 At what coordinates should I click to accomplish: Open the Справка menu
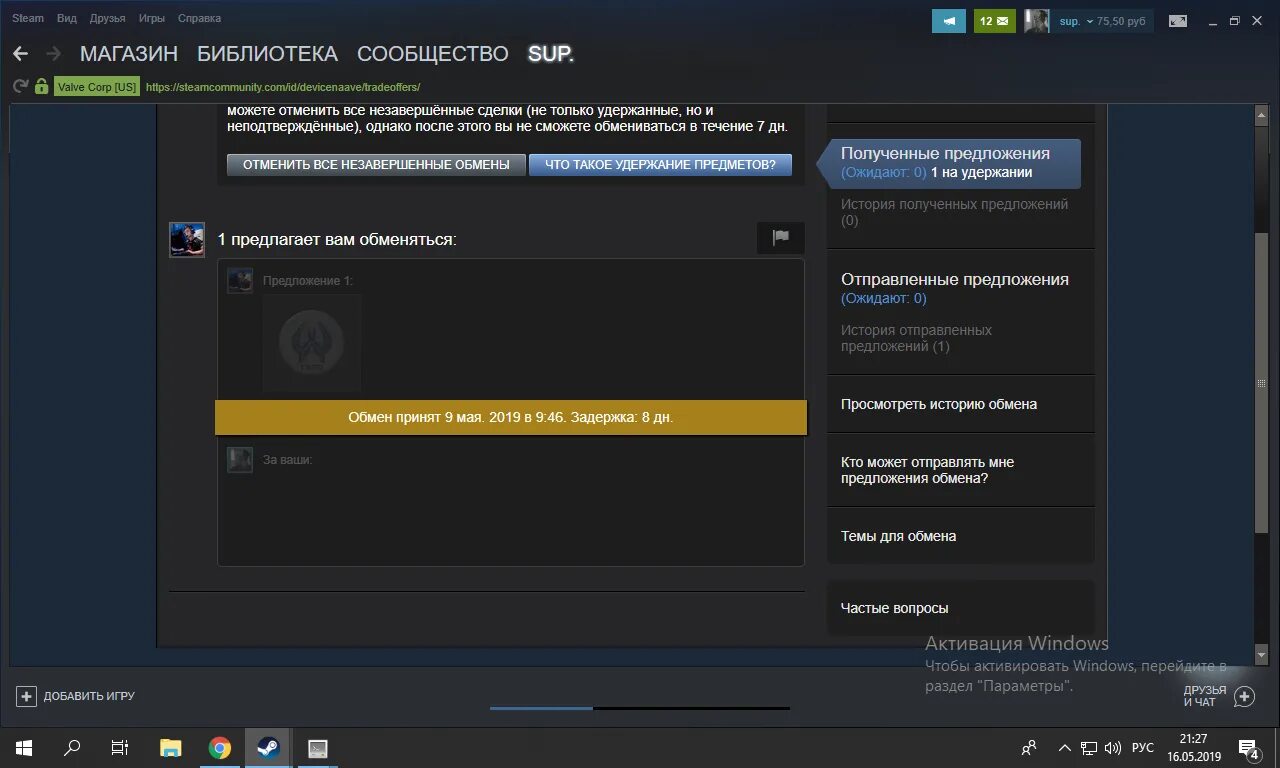click(x=199, y=18)
